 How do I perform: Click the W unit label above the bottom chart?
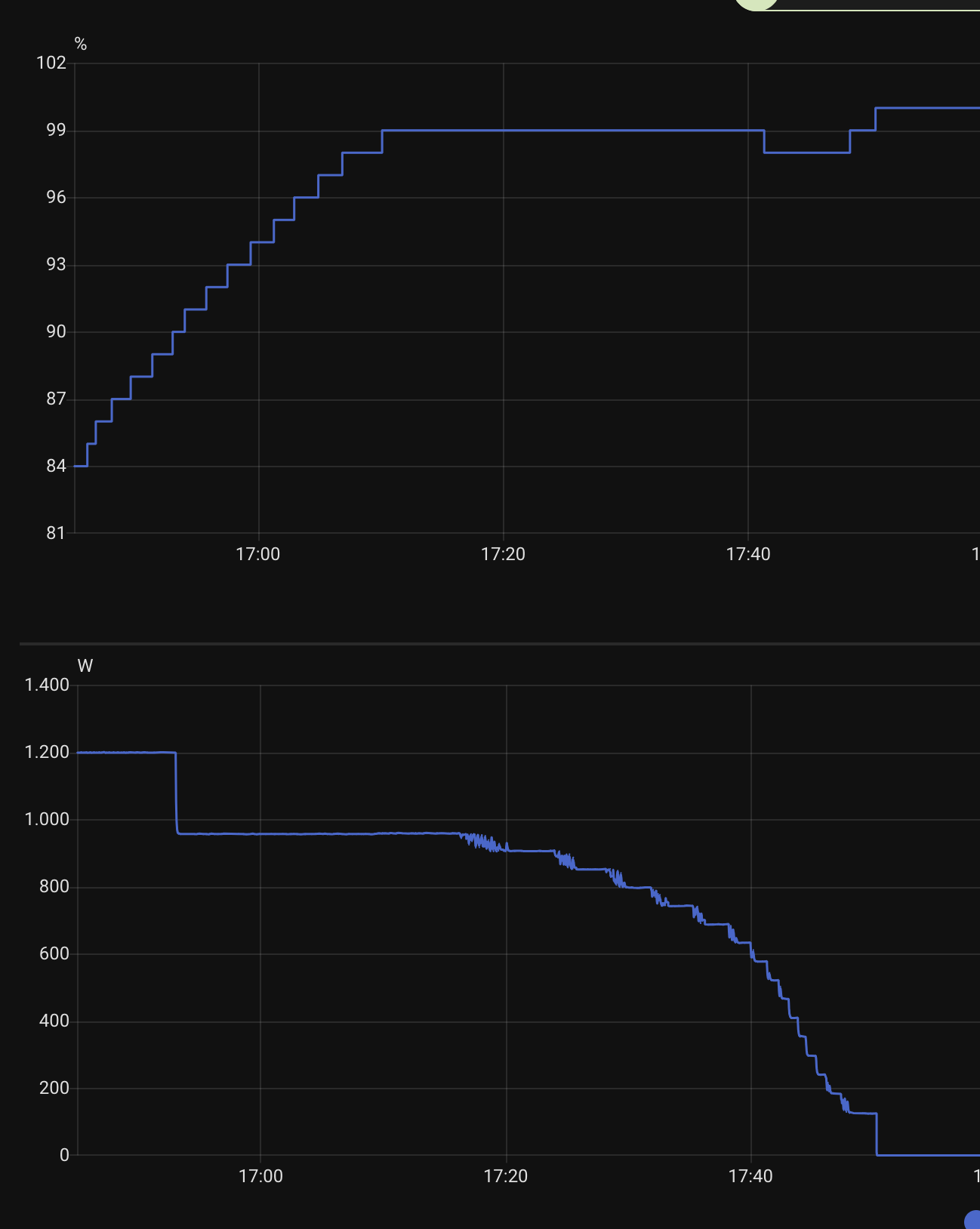click(85, 666)
